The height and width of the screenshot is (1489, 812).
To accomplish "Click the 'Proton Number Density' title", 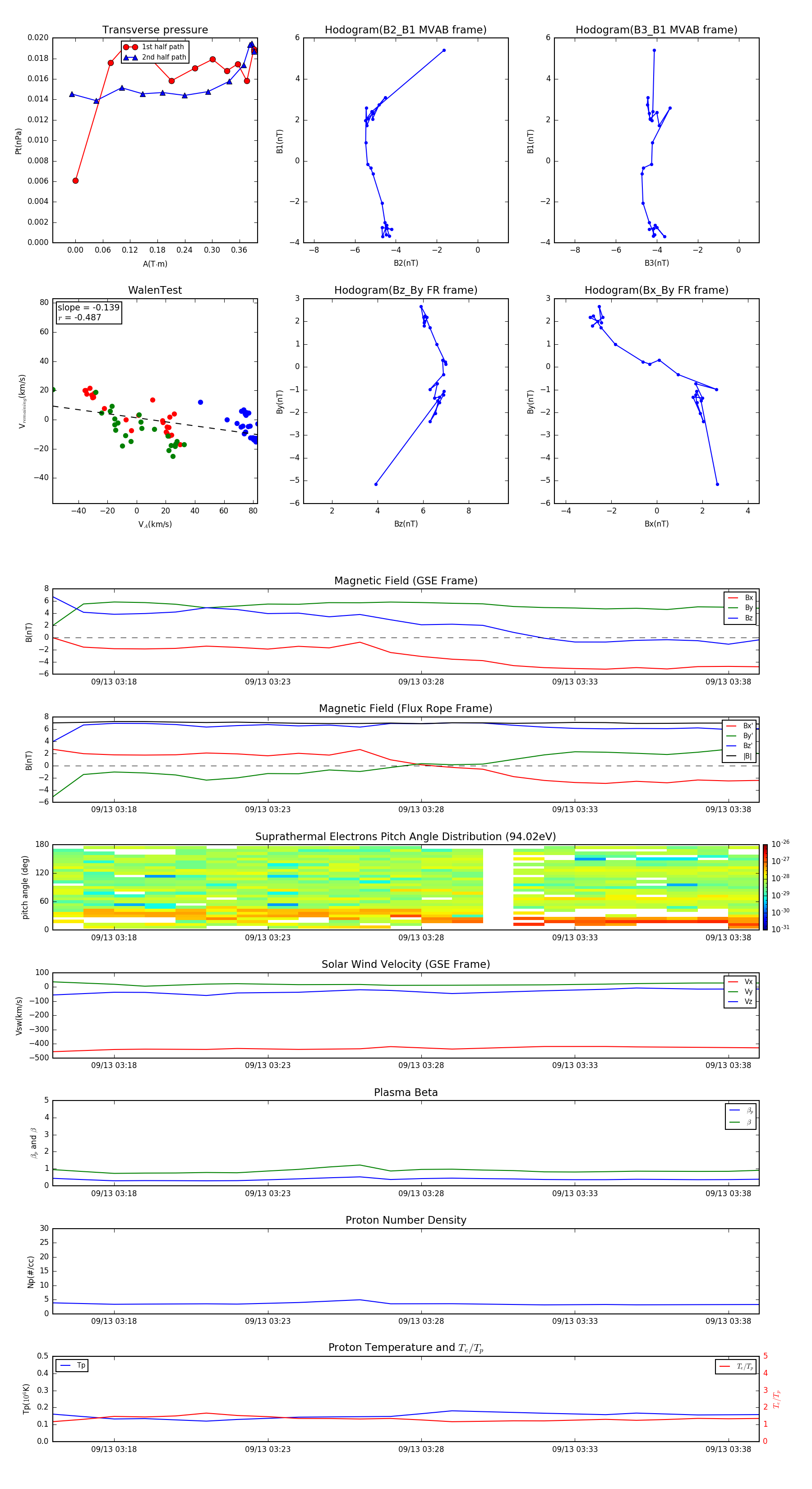I will (406, 1221).
